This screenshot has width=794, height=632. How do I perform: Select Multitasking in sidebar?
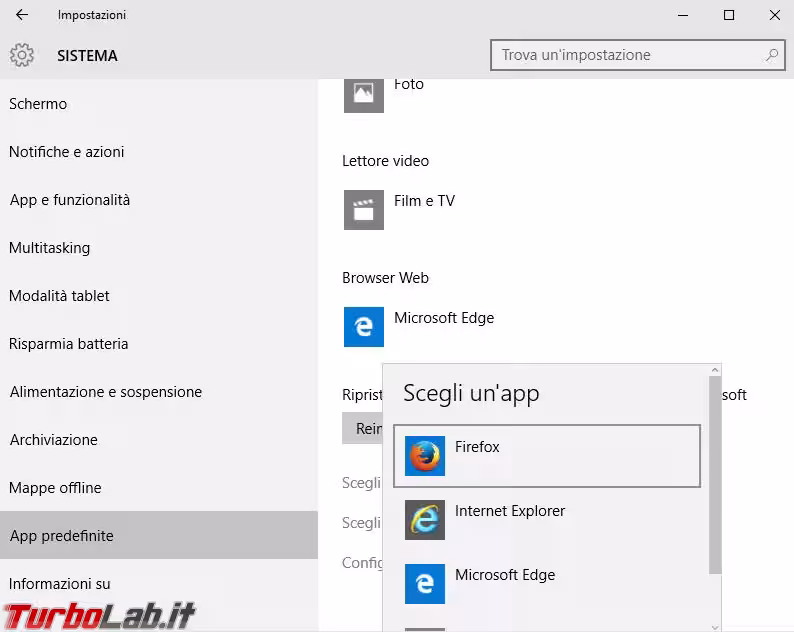158,248
